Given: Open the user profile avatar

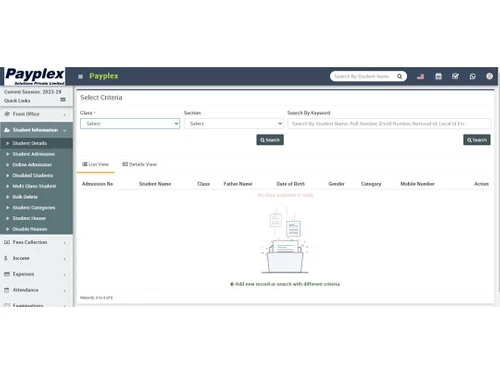Looking at the screenshot, I should 489,76.
